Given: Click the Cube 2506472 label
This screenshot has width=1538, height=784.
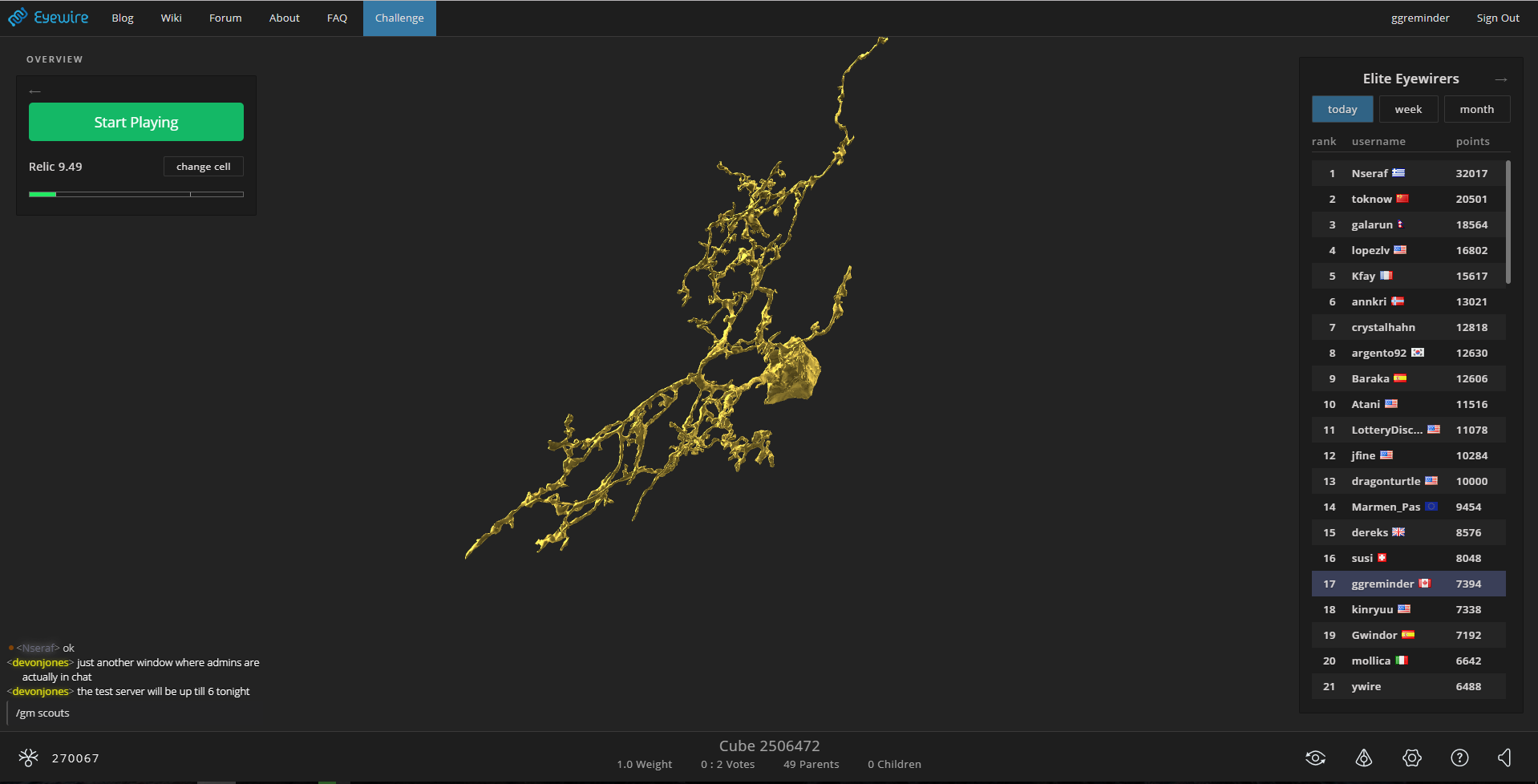Looking at the screenshot, I should tap(769, 746).
